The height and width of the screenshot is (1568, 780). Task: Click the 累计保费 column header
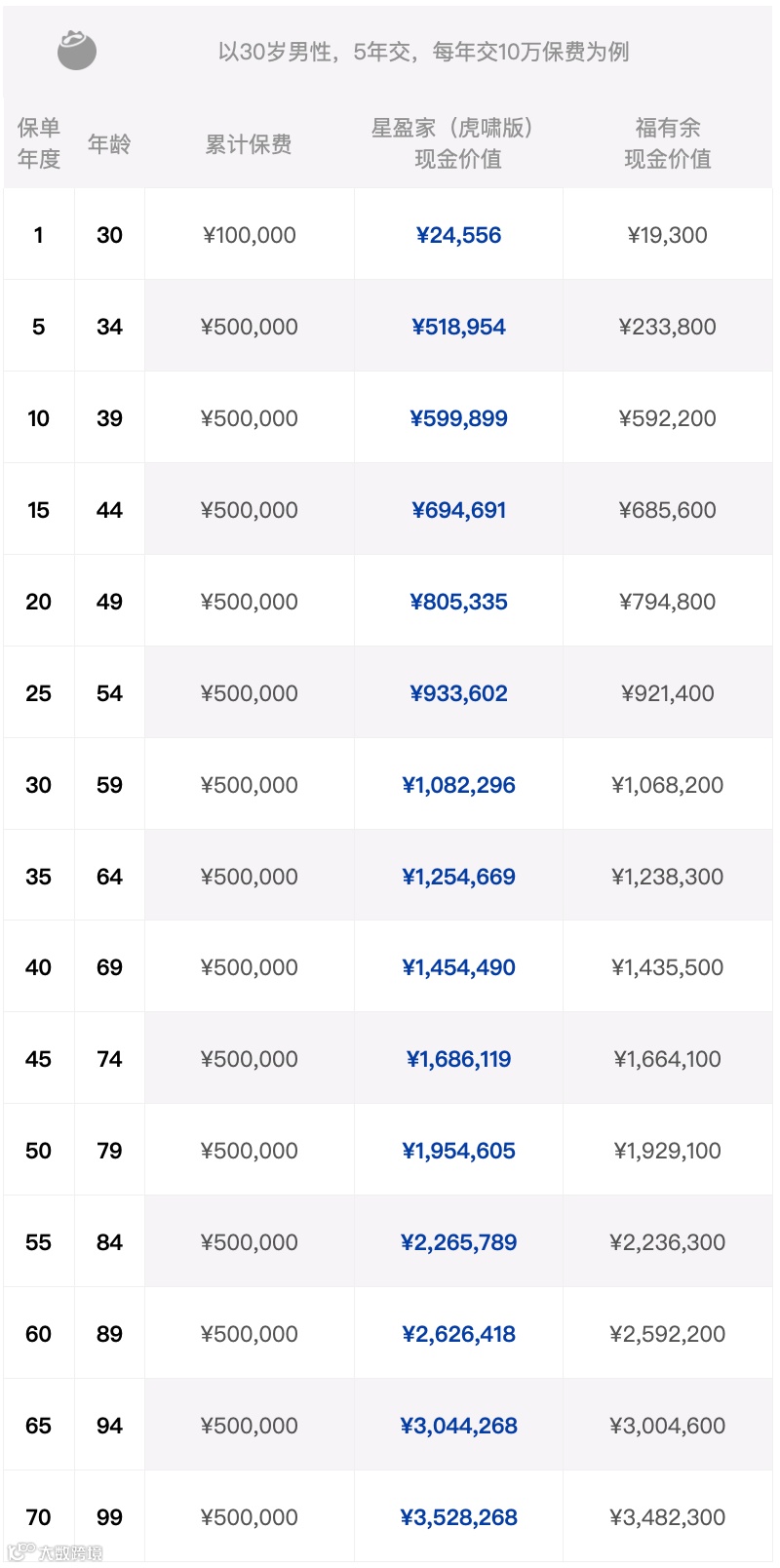click(x=249, y=144)
